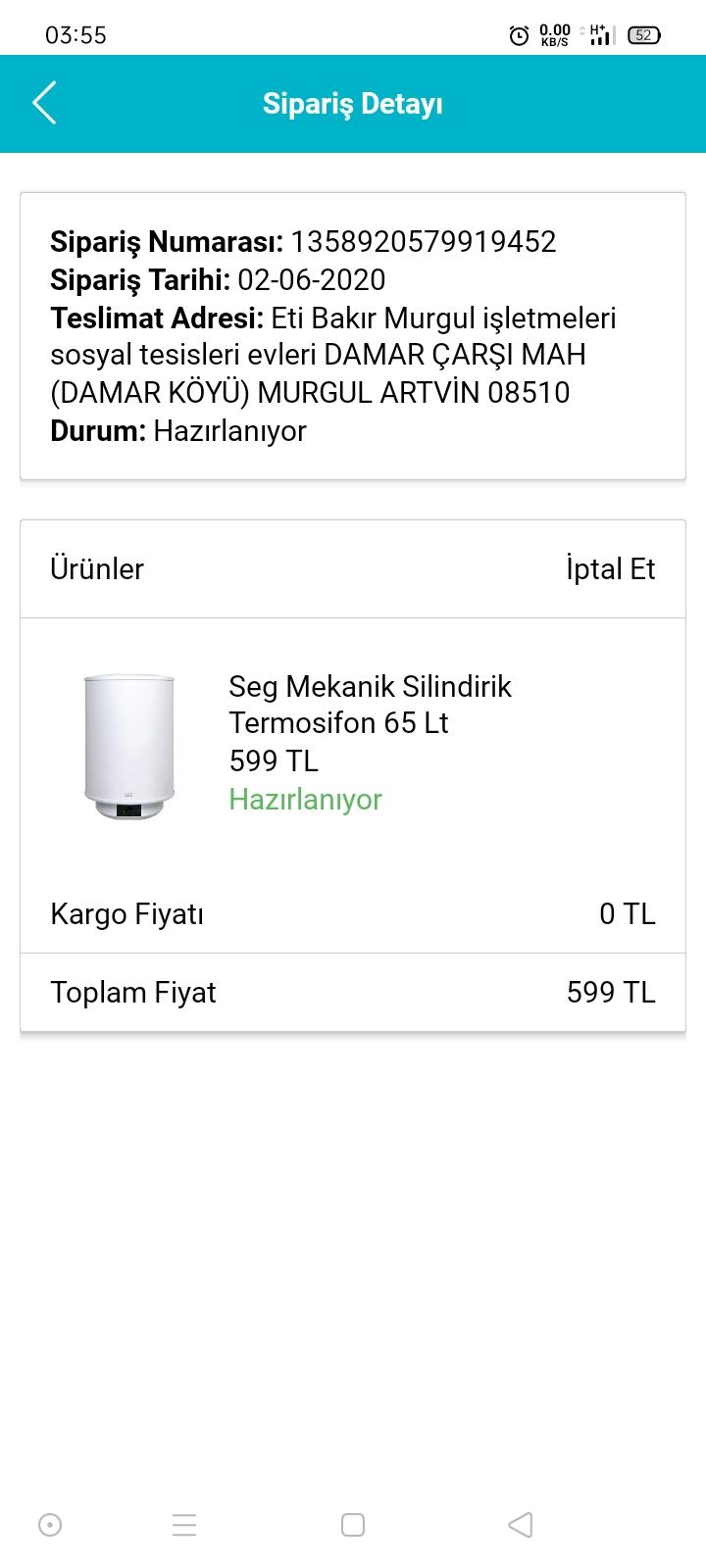Open Seg Mekanik Silindirik Termosifon product

coord(370,705)
